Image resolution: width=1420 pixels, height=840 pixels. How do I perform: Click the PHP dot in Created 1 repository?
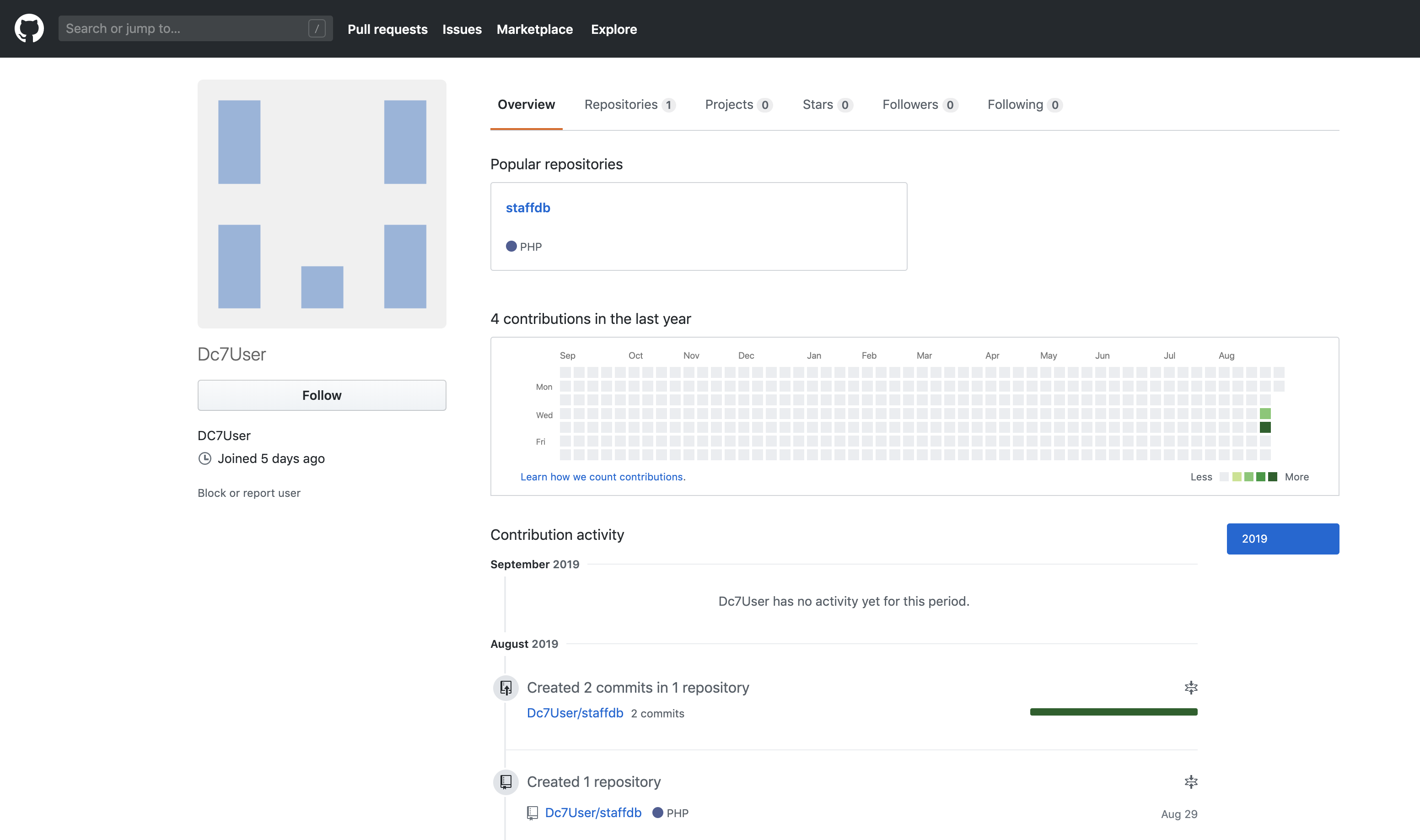coord(658,813)
